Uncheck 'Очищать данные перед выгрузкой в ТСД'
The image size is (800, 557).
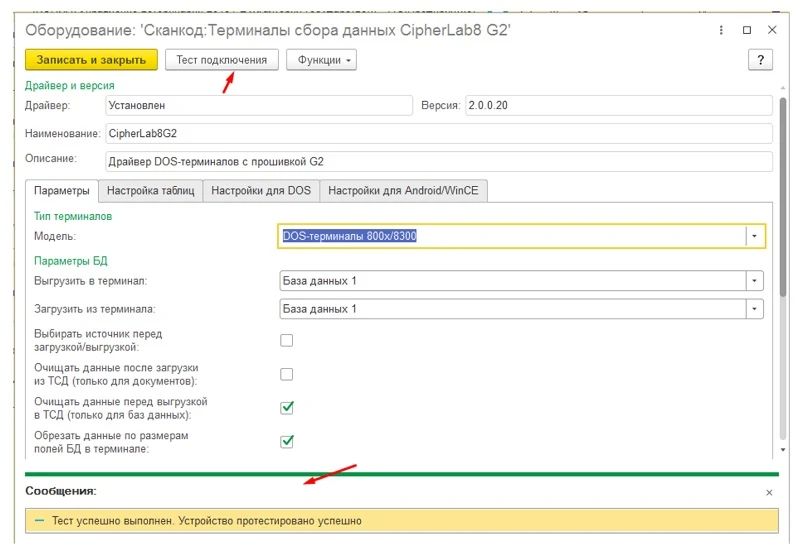tap(287, 407)
